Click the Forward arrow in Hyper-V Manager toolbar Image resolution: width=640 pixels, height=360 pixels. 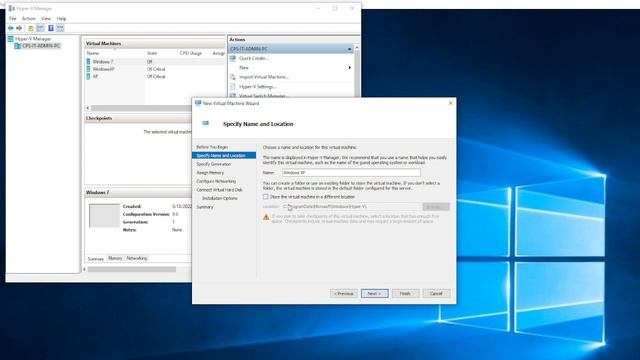19,28
